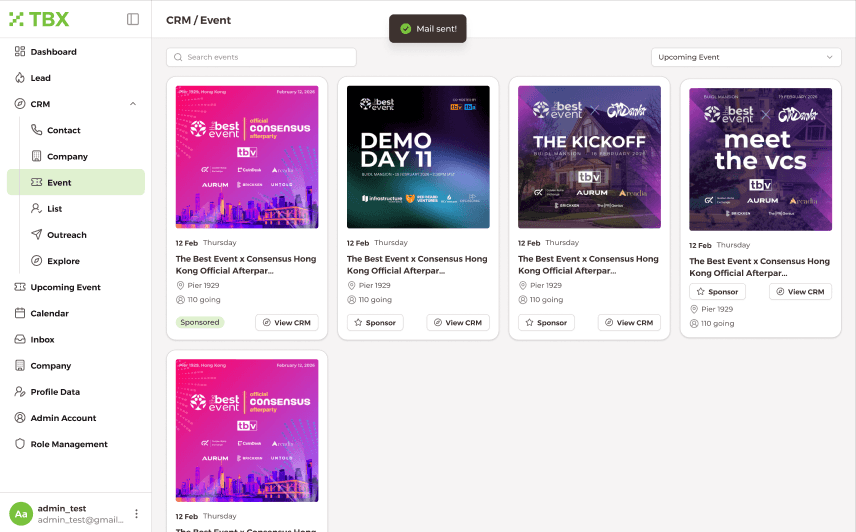856x532 pixels.
Task: Collapse the sidebar panel icon
Action: pos(133,19)
